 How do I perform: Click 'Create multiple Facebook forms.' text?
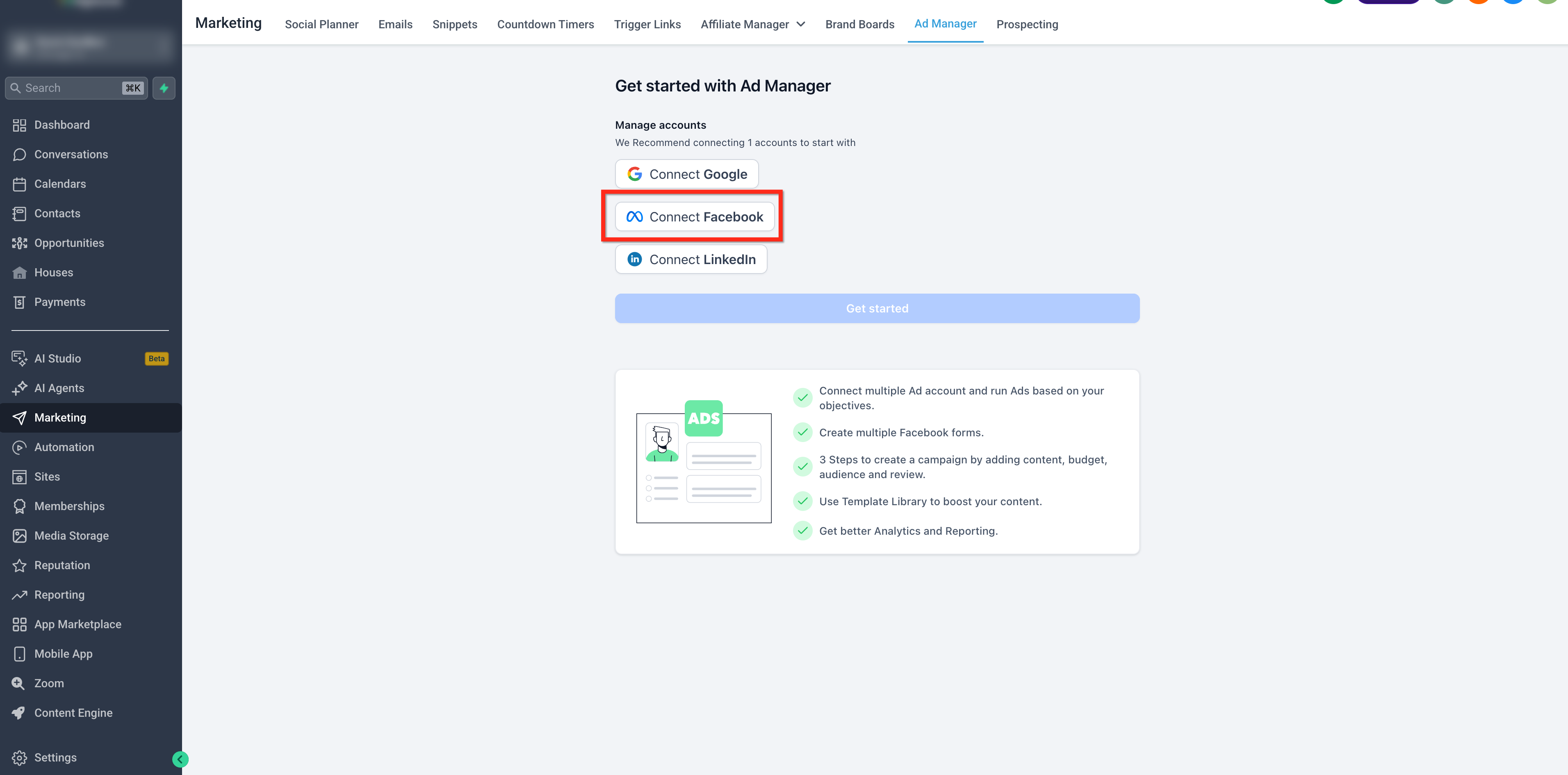click(901, 433)
